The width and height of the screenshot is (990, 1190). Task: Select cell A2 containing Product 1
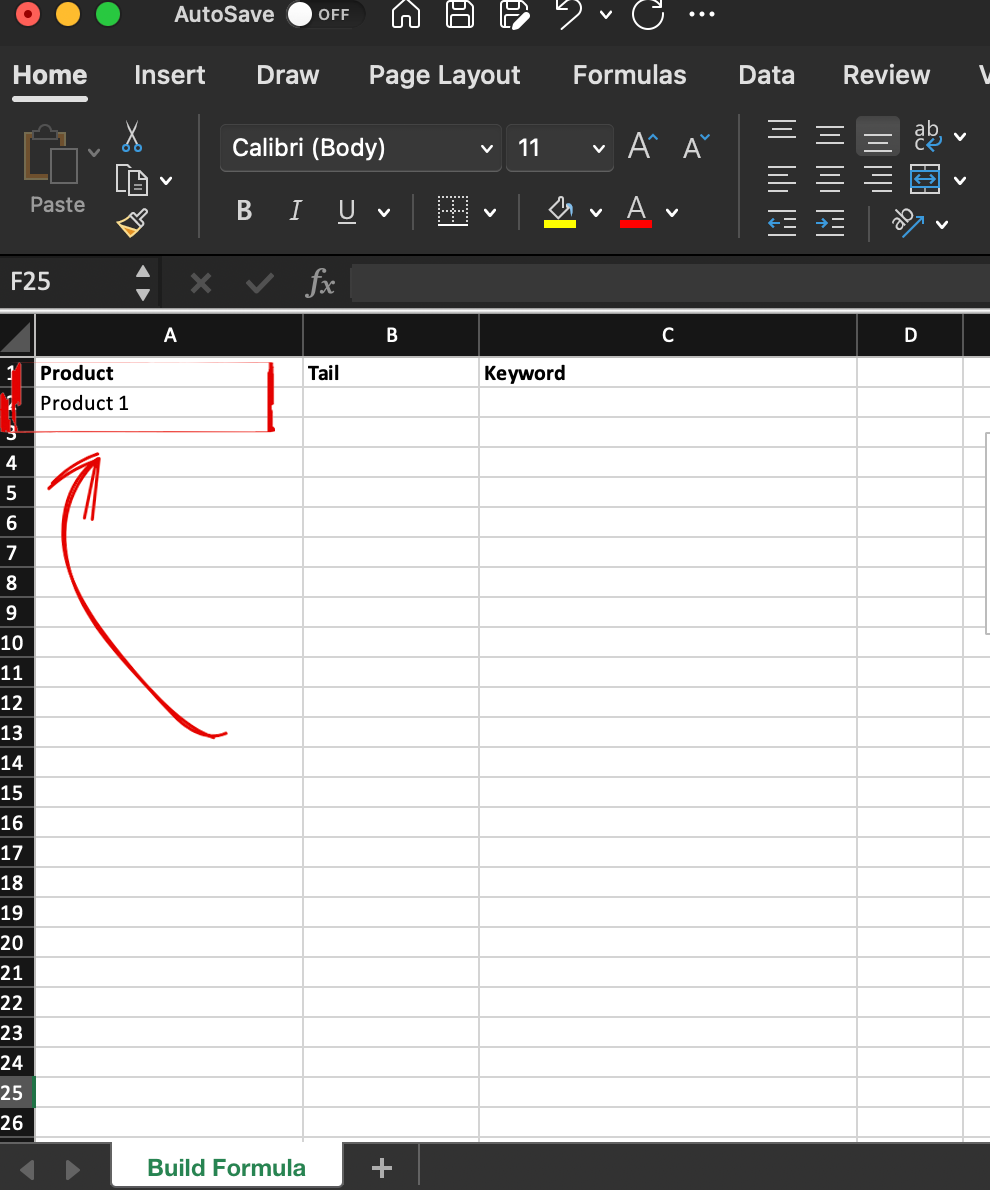click(x=168, y=403)
